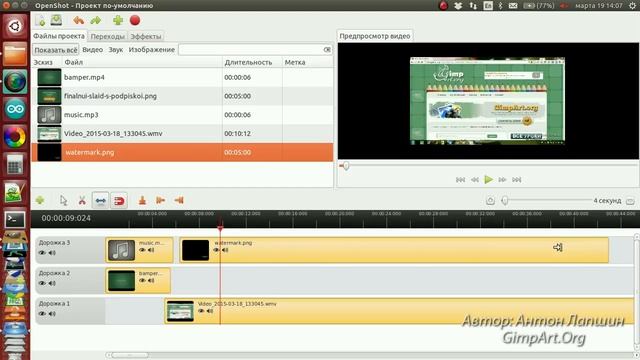Mute audio of Дорожка 1 track
Screen dimensions: 640x360
click(x=52, y=313)
